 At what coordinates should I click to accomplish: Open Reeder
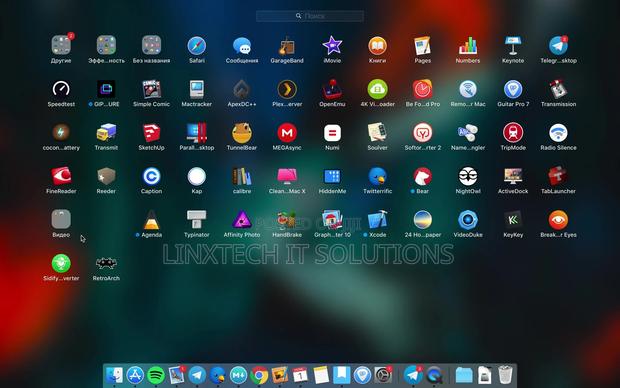pos(106,176)
